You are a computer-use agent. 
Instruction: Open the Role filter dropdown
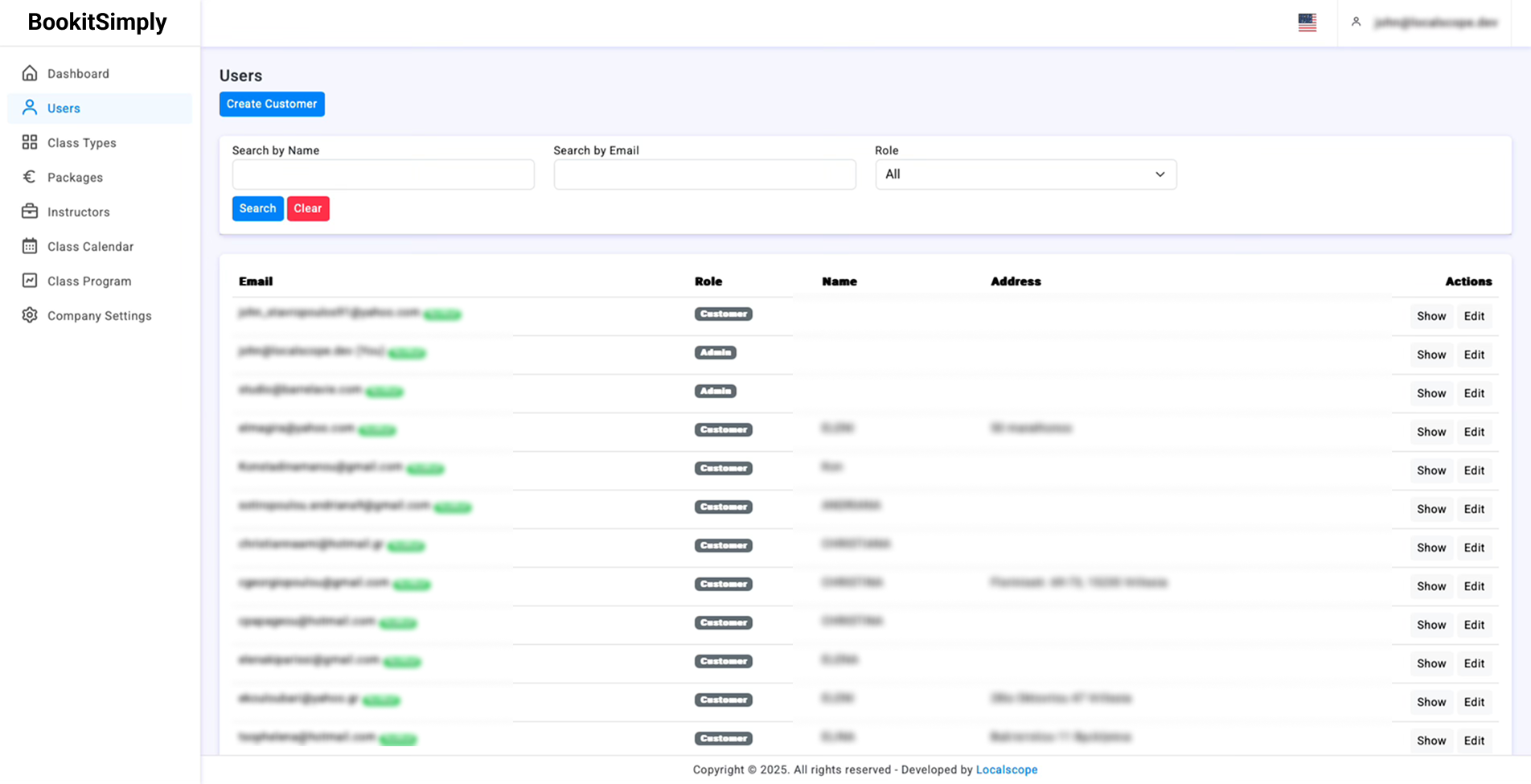coord(1025,174)
